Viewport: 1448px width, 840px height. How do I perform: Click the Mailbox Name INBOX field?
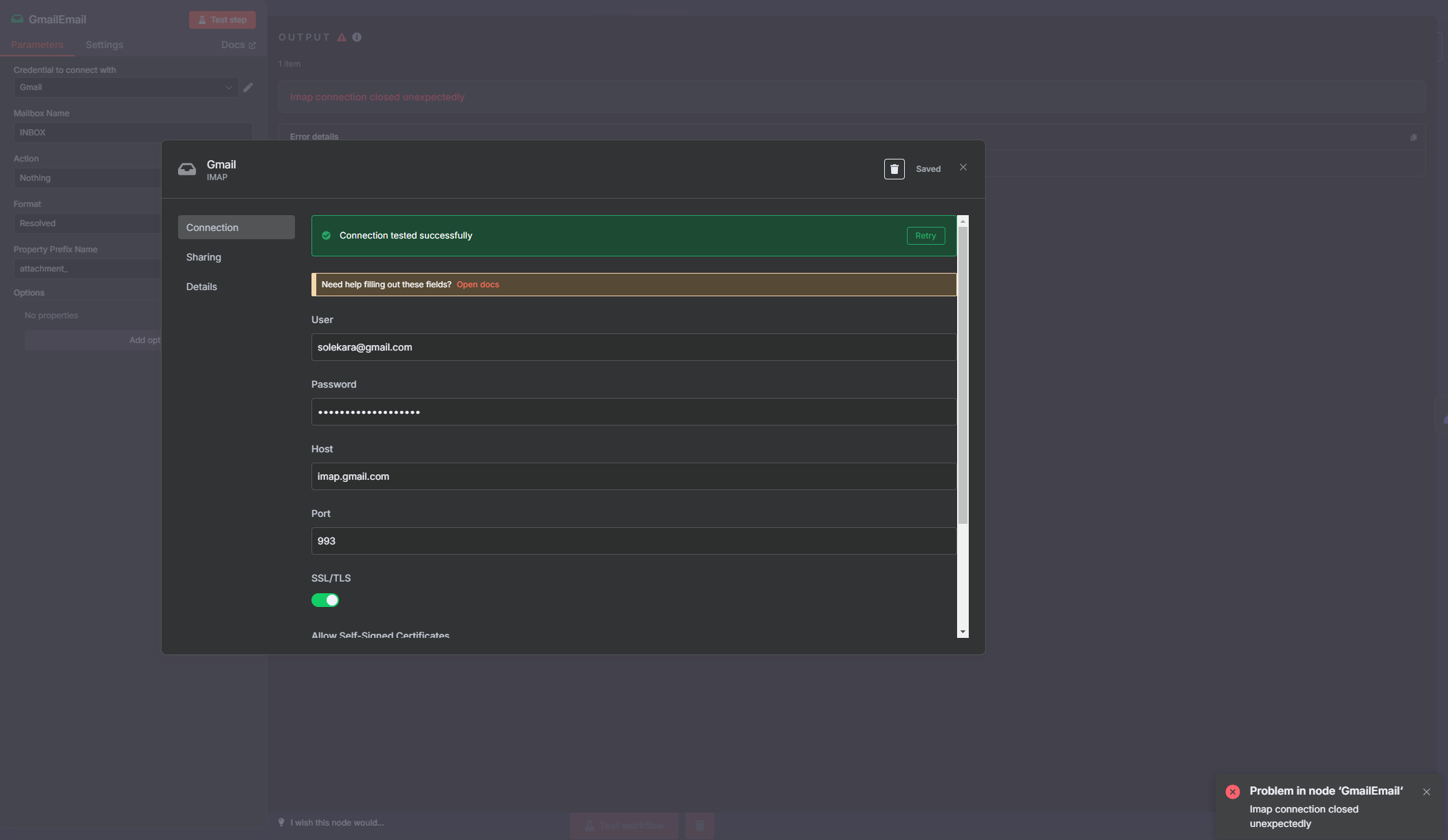click(x=133, y=133)
